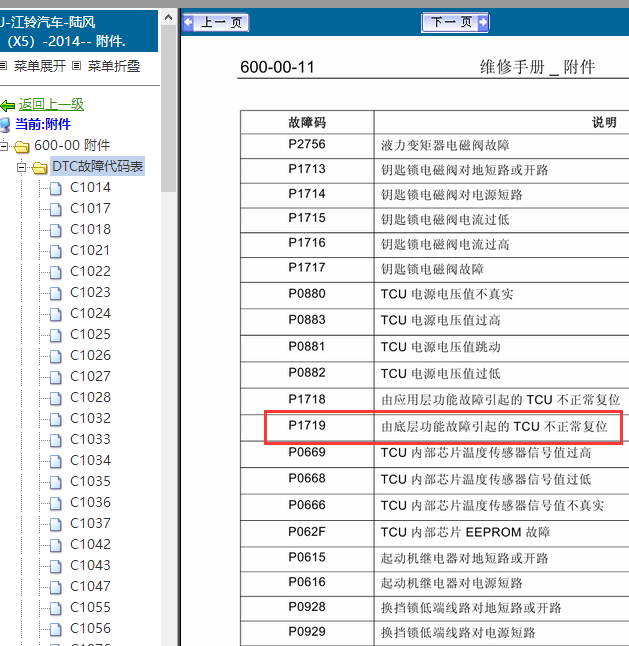Select fault code P2756 cell

pyautogui.click(x=307, y=145)
